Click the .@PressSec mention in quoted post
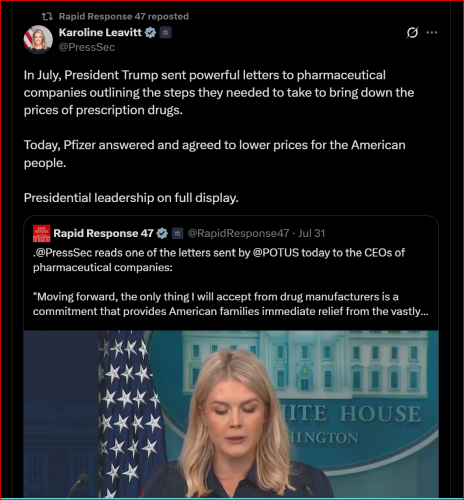464x500 pixels. point(62,253)
